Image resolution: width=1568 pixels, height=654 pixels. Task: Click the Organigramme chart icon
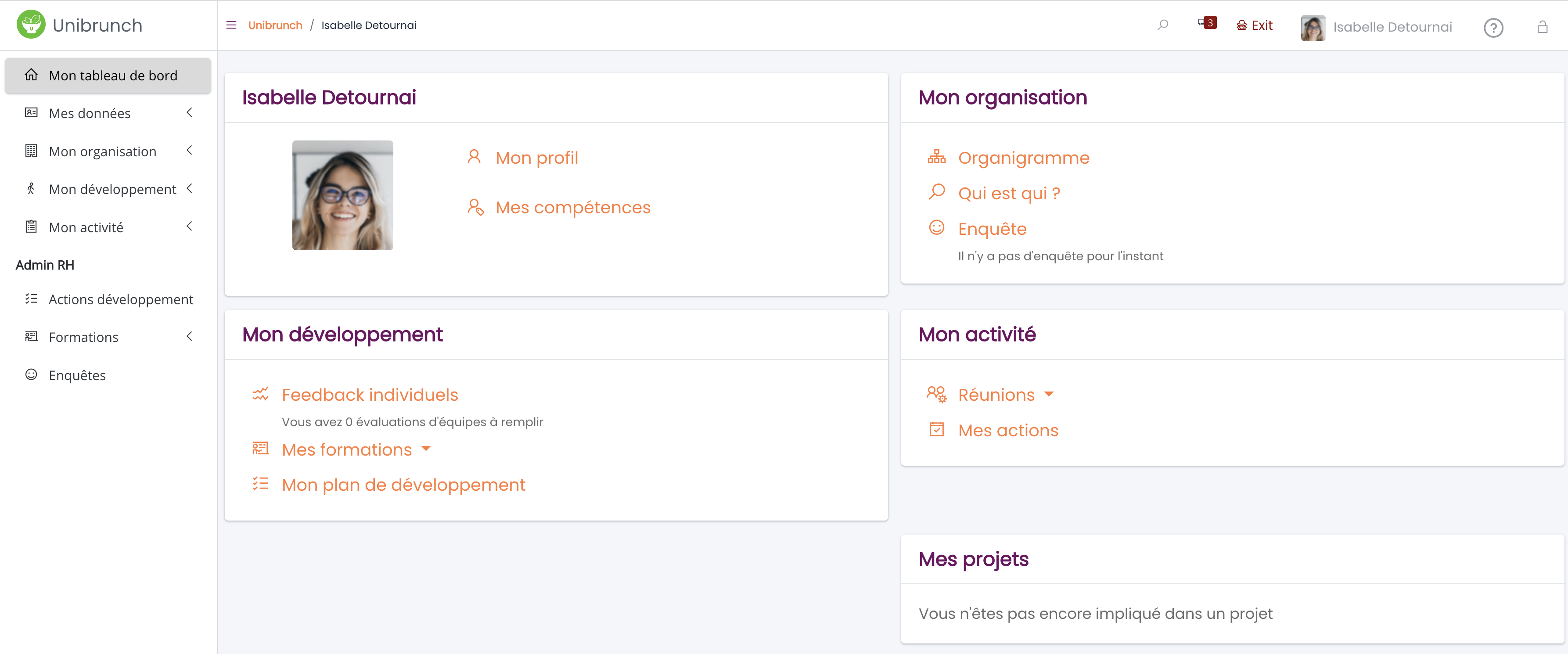[x=936, y=157]
